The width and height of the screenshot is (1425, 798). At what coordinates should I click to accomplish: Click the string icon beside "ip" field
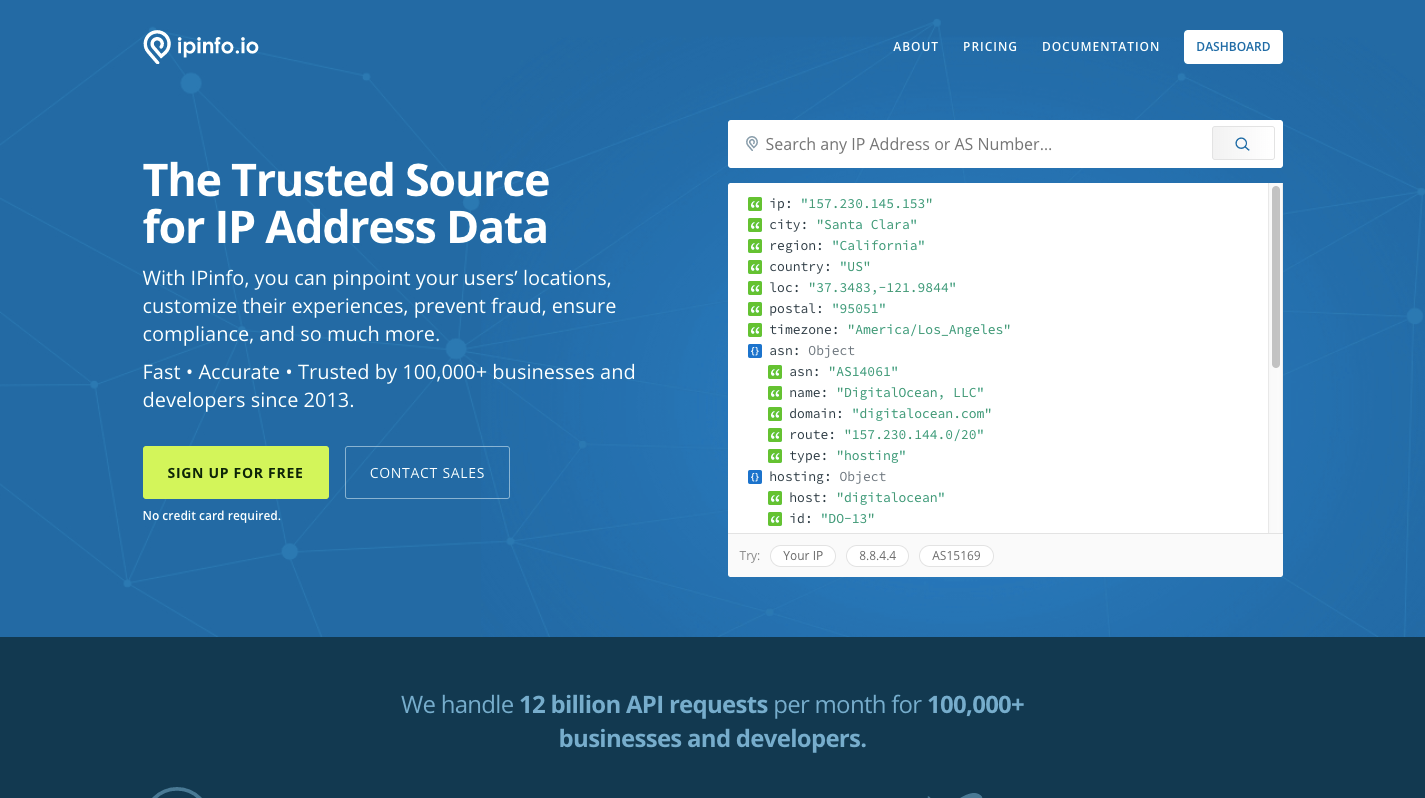[755, 204]
